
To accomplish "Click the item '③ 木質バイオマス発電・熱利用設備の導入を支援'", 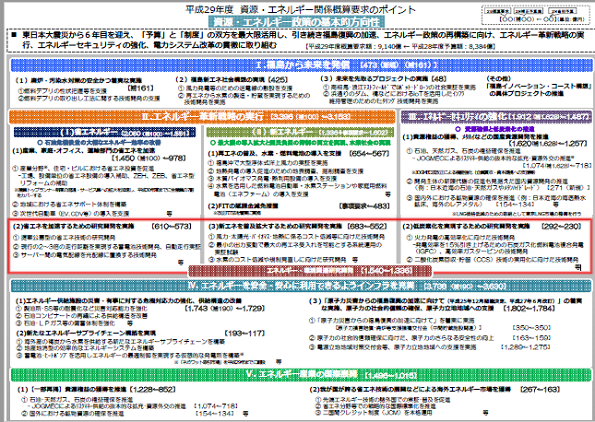I will pos(272,178).
